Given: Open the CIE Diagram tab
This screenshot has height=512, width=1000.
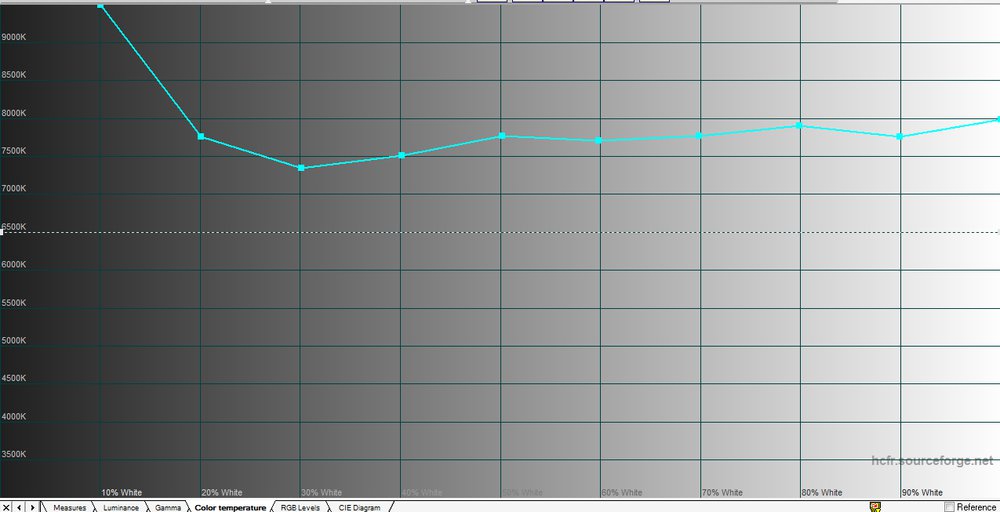Looking at the screenshot, I should [359, 507].
